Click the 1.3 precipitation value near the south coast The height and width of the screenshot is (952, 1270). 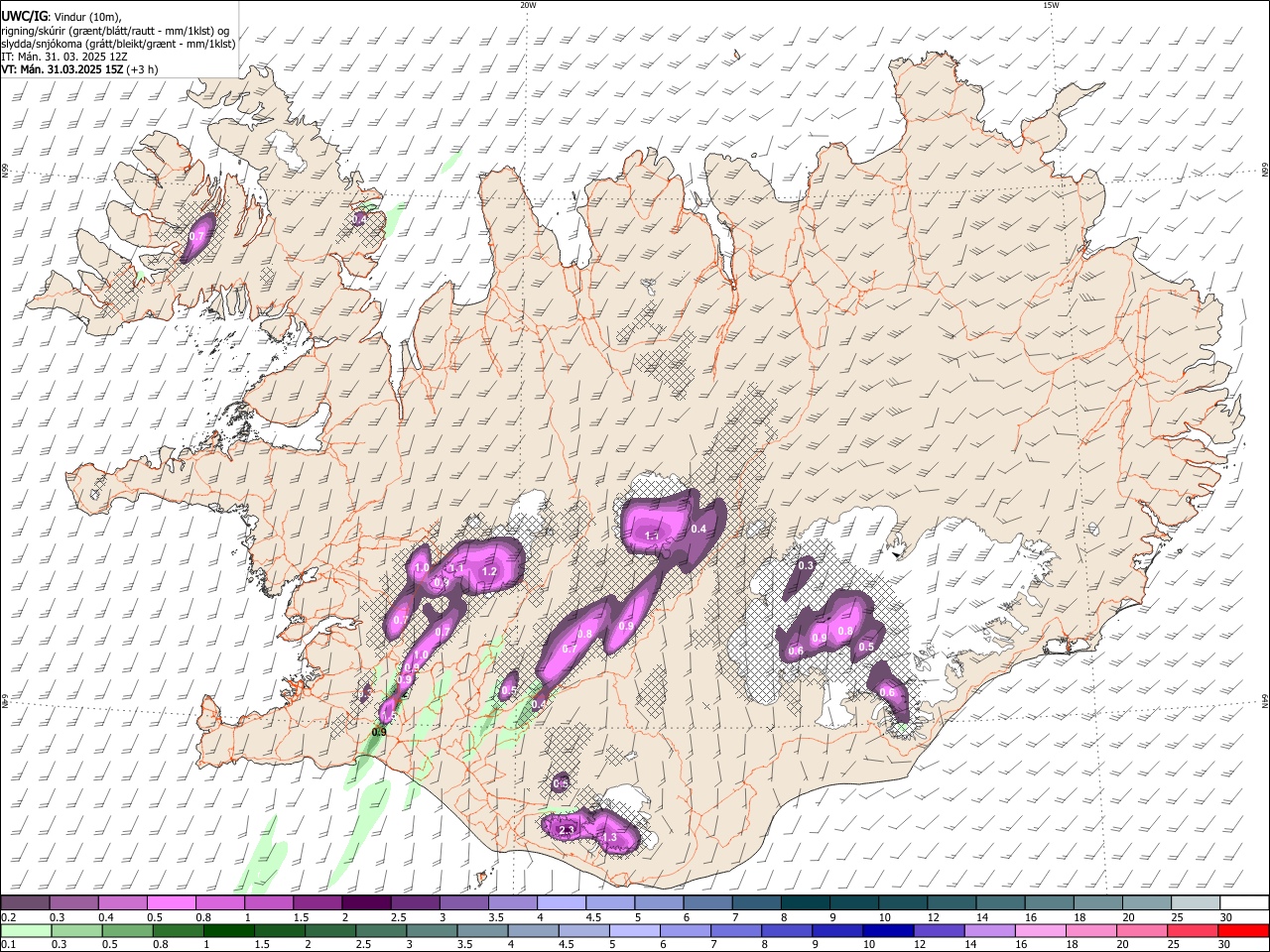609,838
